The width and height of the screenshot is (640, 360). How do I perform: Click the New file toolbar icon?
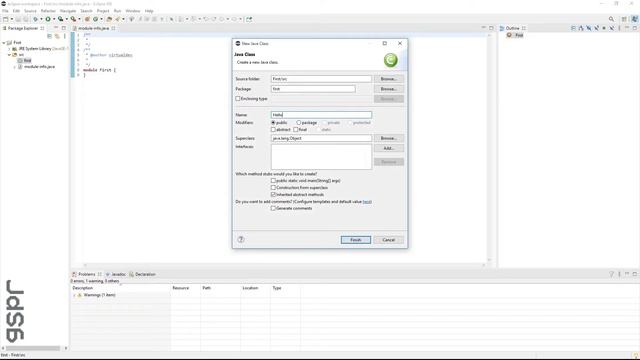click(x=5, y=19)
